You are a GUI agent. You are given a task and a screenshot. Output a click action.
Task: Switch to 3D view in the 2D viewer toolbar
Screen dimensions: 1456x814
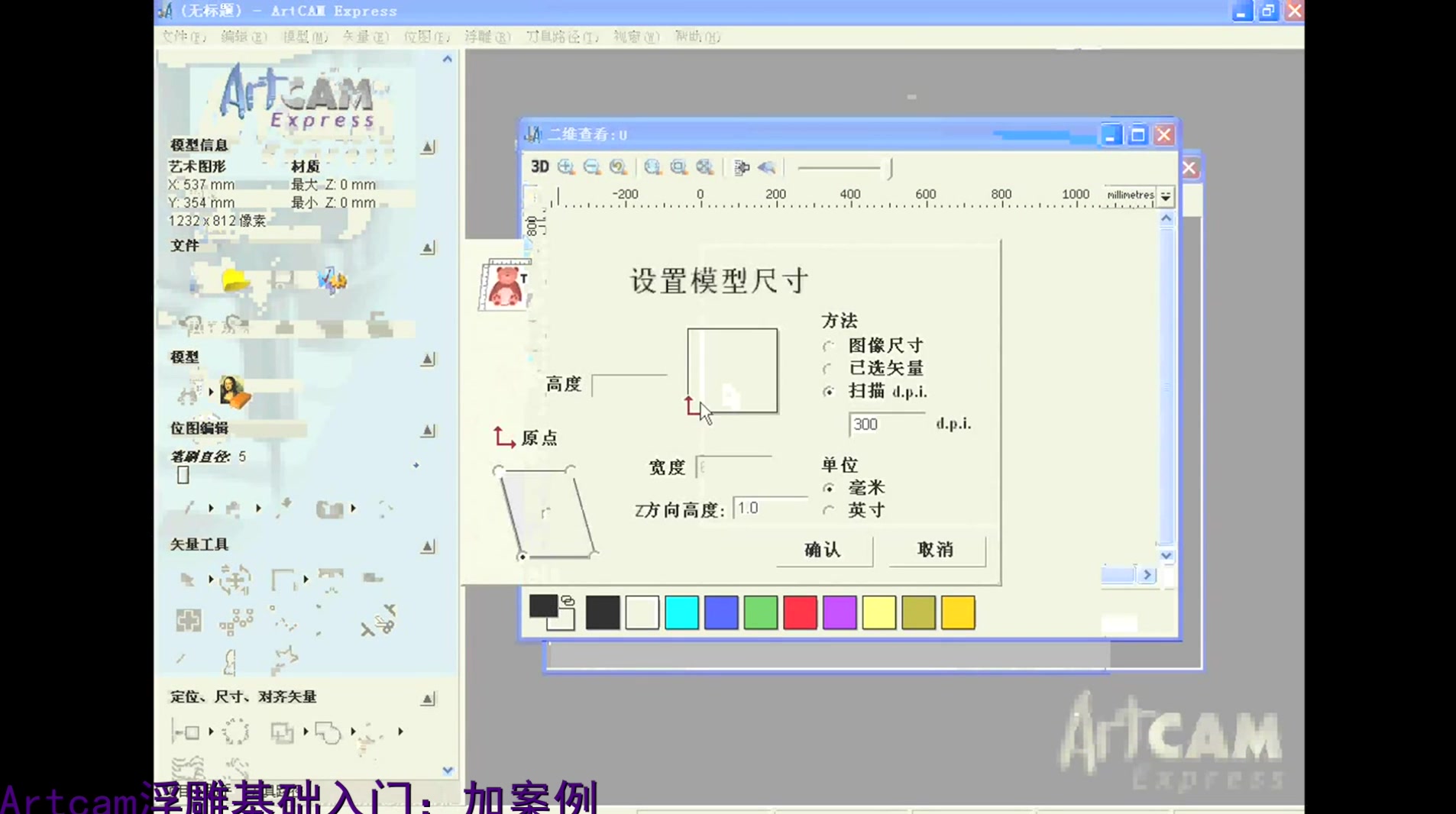pos(541,166)
